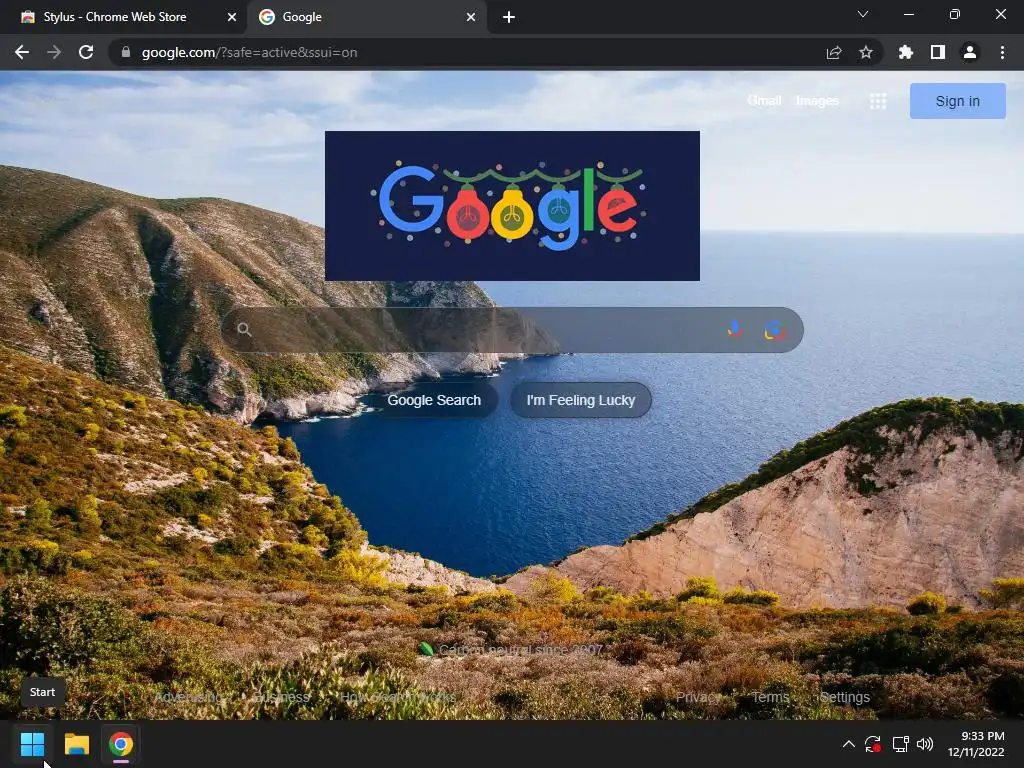Click the address bar URL
Image resolution: width=1024 pixels, height=768 pixels.
pos(249,52)
